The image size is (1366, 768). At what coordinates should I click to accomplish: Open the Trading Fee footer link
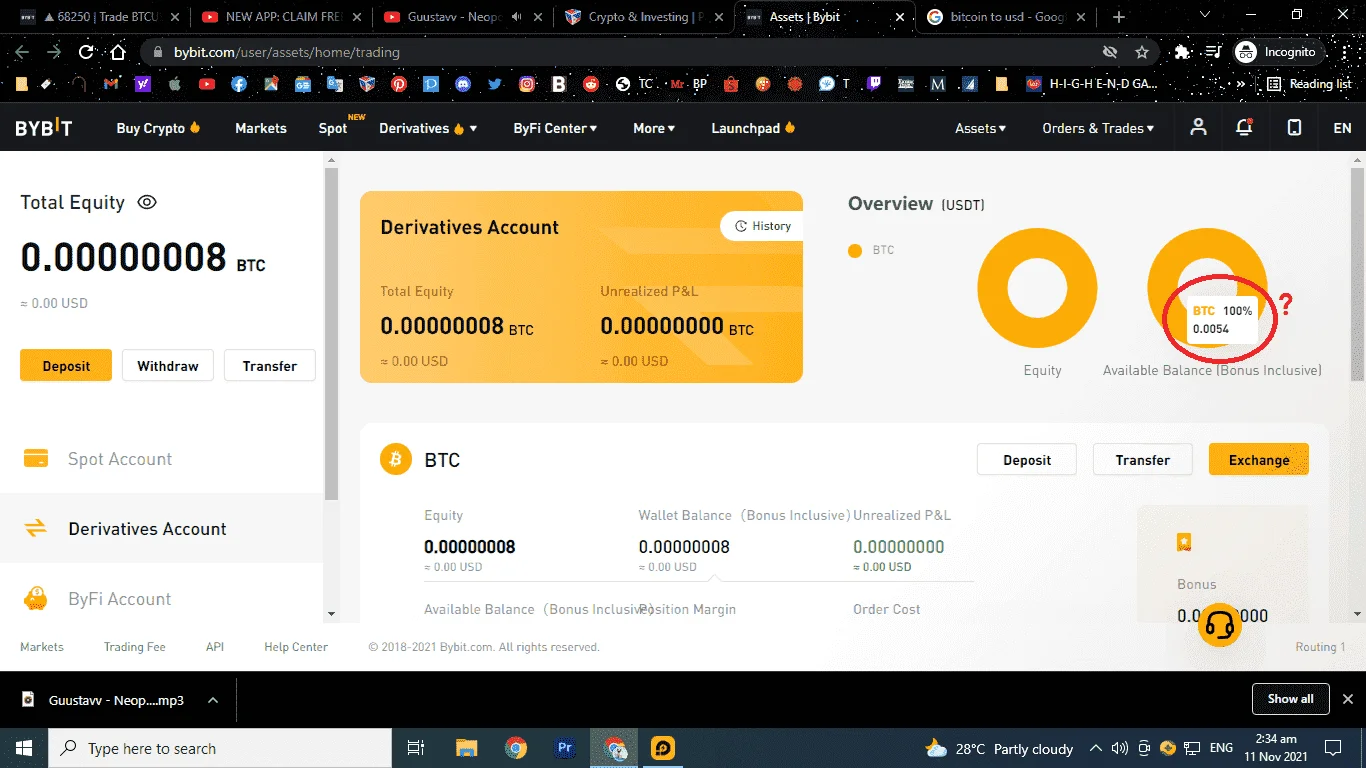[x=135, y=647]
